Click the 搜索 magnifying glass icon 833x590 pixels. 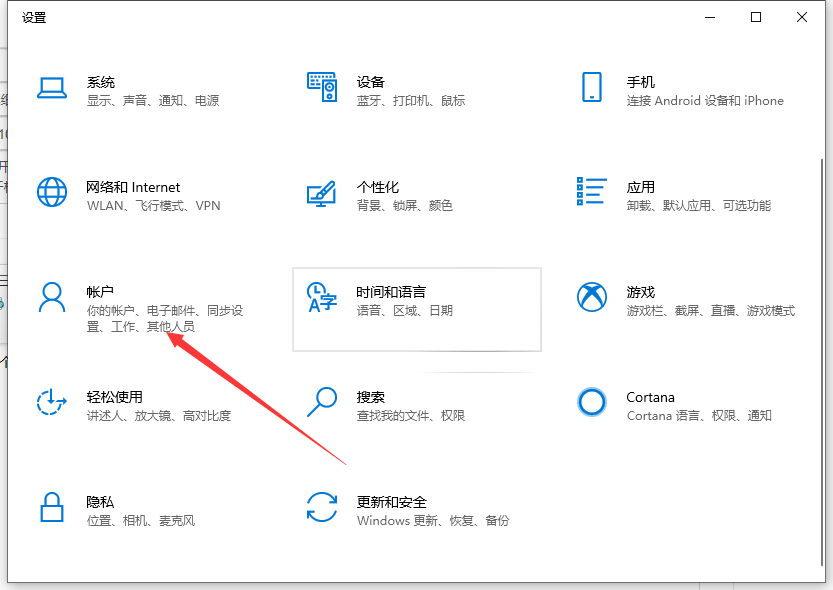tap(321, 402)
